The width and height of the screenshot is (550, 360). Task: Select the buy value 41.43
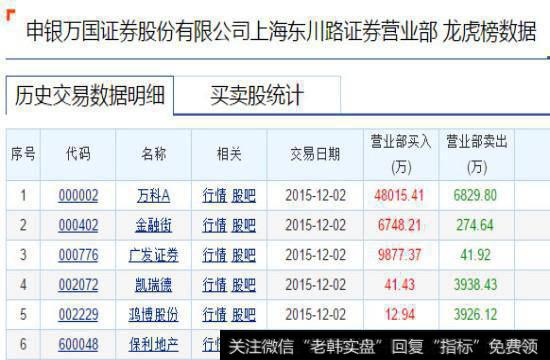click(x=400, y=285)
